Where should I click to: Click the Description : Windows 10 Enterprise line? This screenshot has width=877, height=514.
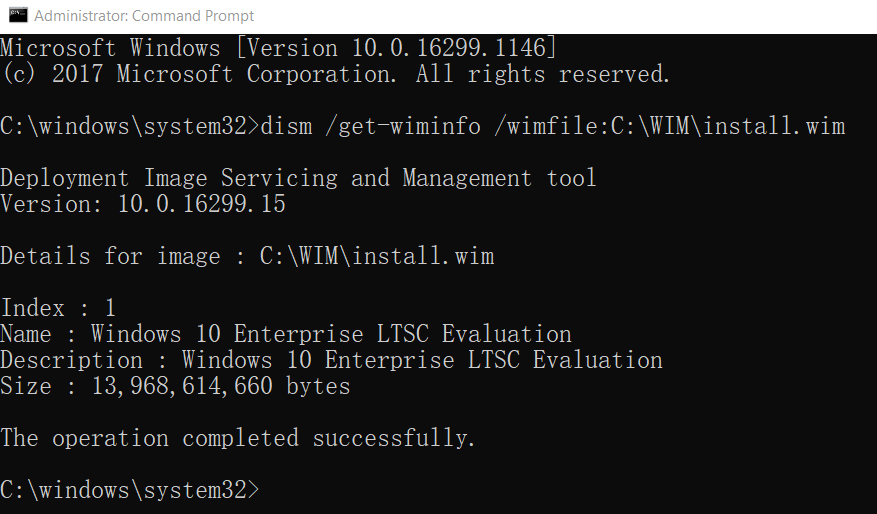click(331, 360)
